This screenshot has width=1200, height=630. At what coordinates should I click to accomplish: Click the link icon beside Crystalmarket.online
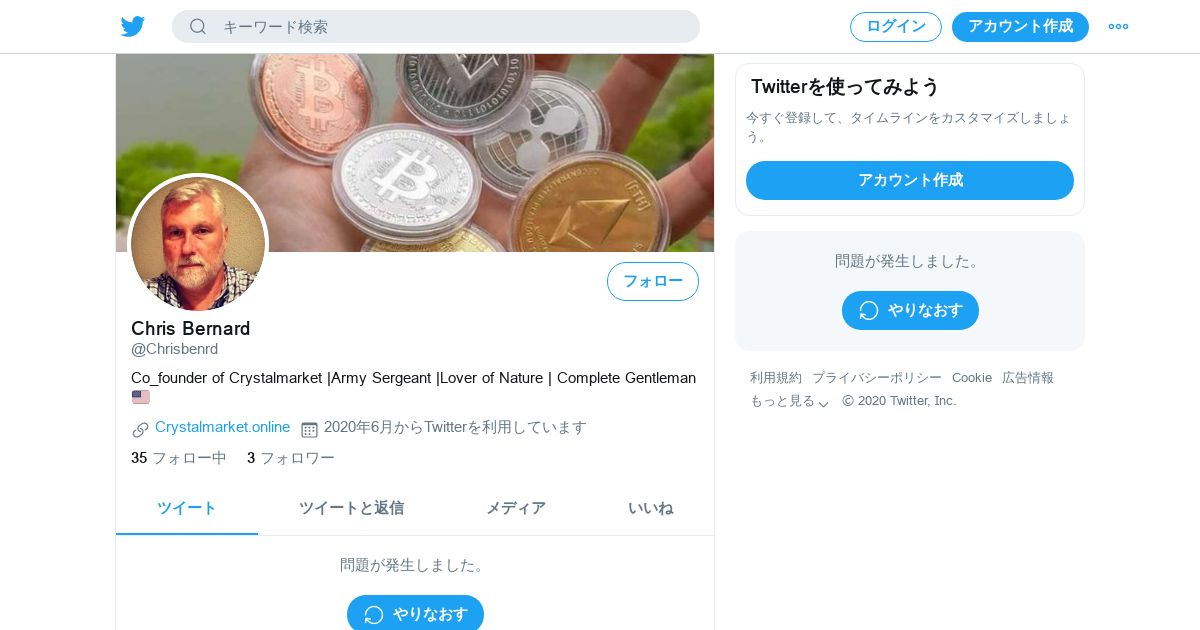click(140, 429)
